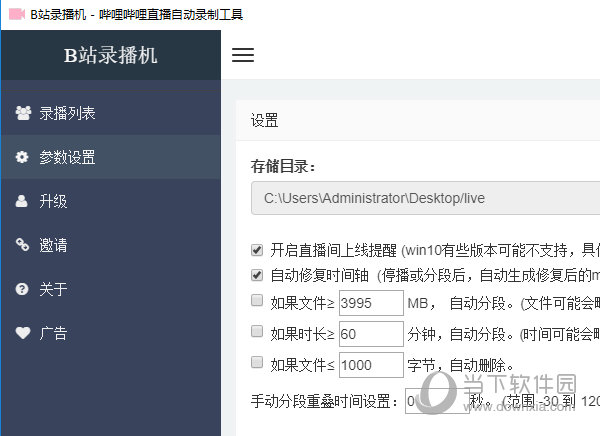Screen dimensions: 600x436
Task: Enable the 如果文件≥ MB auto-split checkbox
Action: pos(257,300)
